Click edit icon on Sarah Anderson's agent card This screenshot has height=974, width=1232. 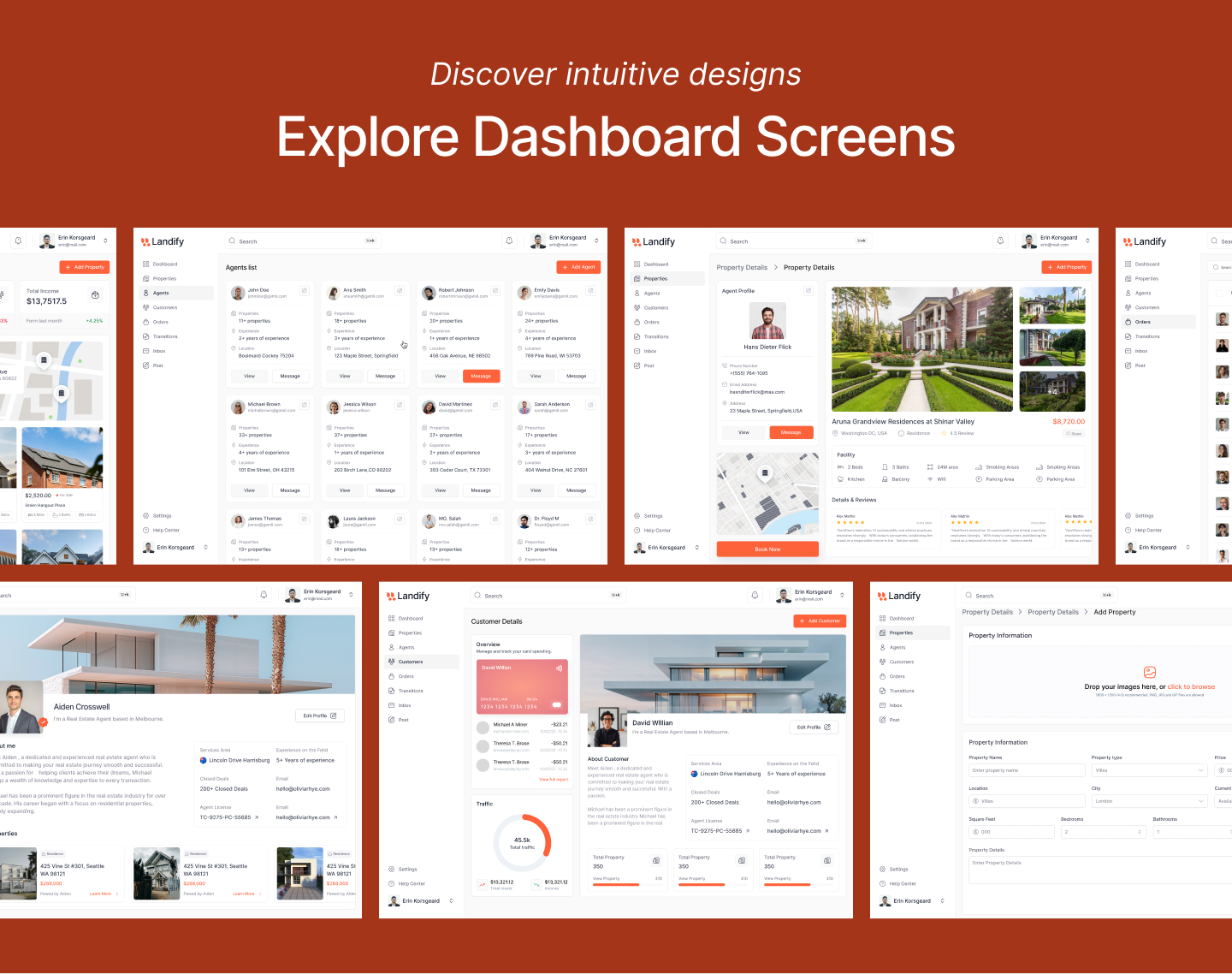(x=590, y=405)
